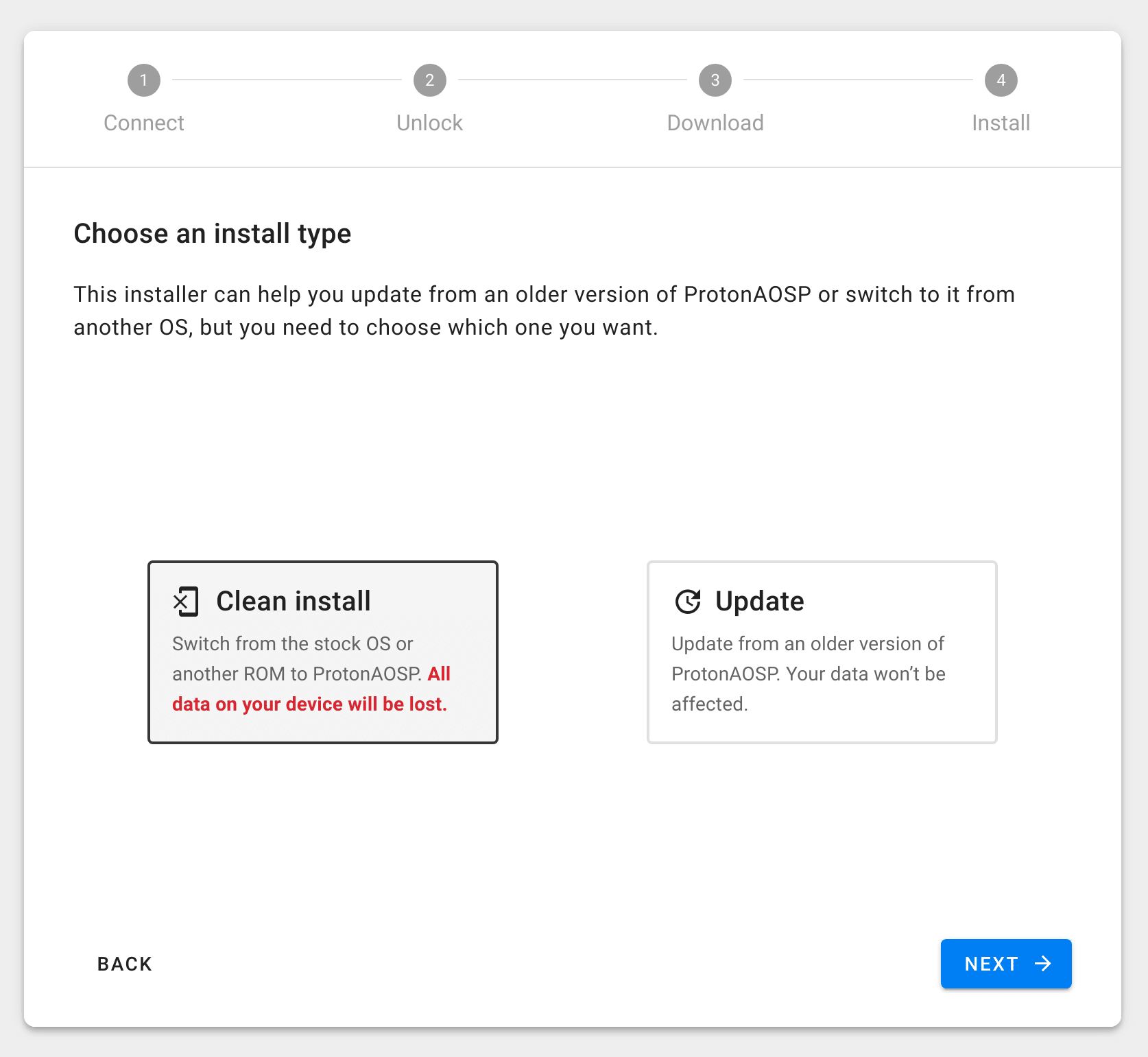Switch to the Connect step label
Screen dimensions: 1148x1057
pos(144,123)
